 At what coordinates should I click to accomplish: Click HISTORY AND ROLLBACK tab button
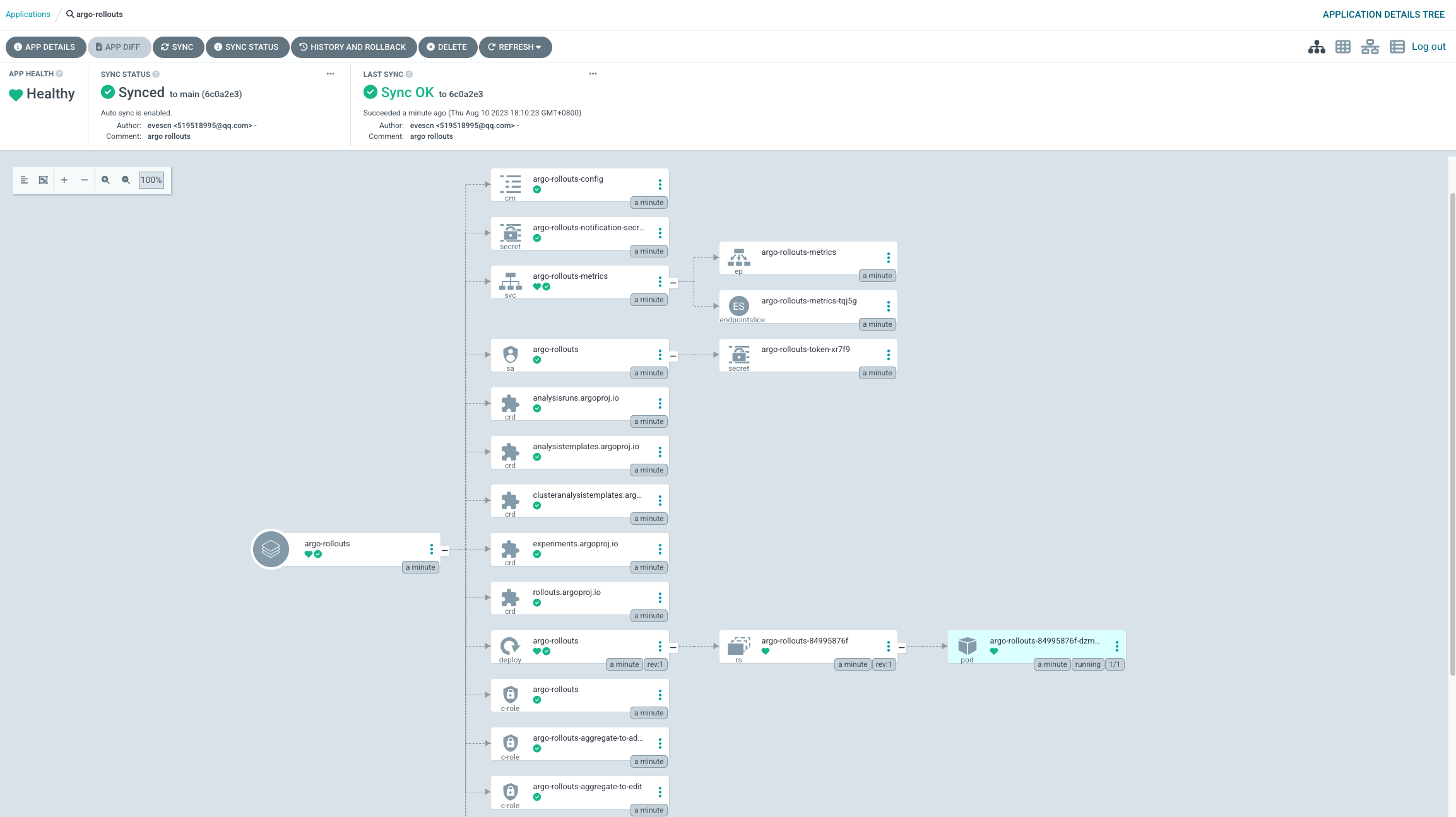tap(351, 47)
